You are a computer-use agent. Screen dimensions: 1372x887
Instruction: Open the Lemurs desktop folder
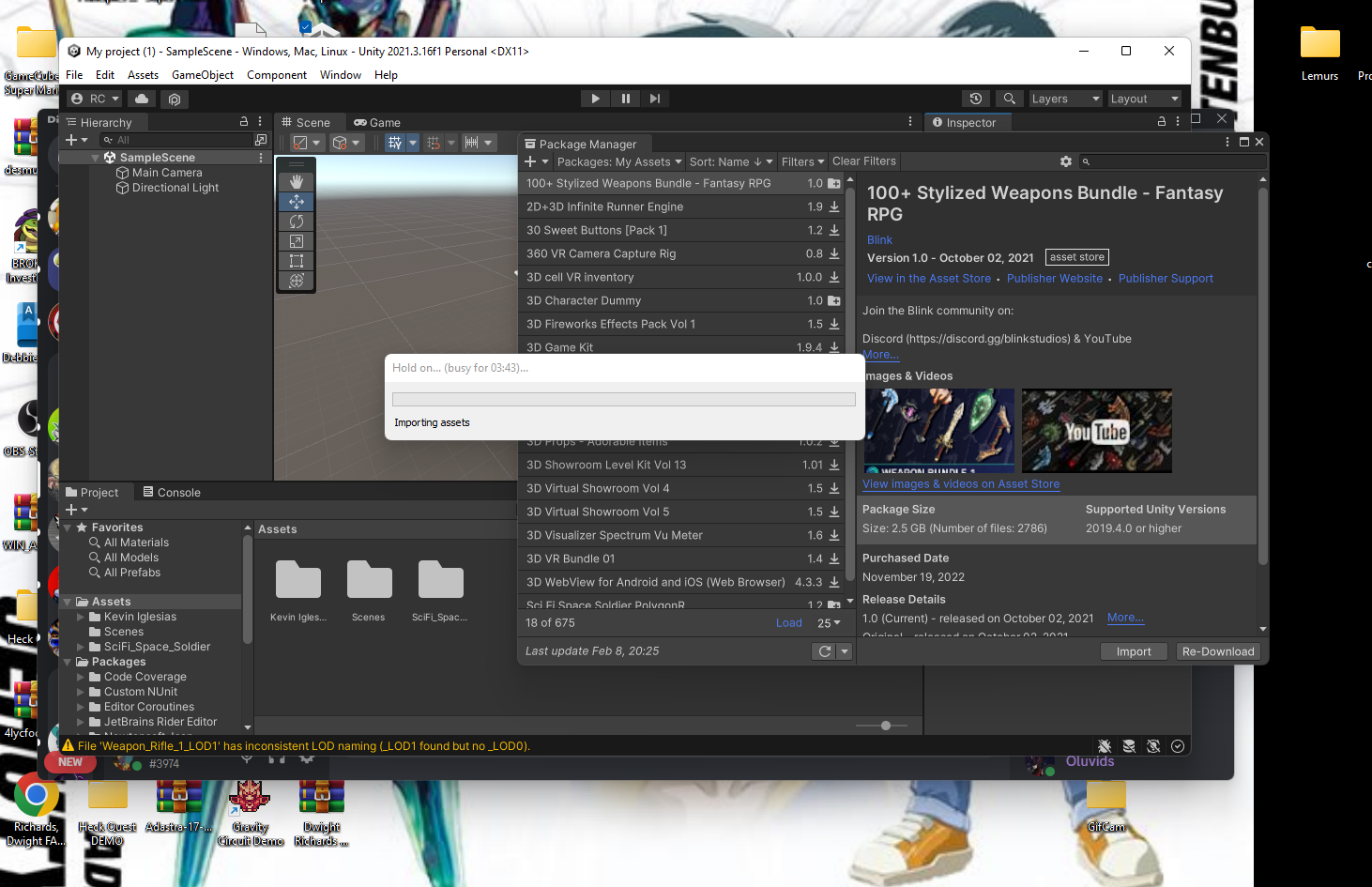tap(1319, 54)
